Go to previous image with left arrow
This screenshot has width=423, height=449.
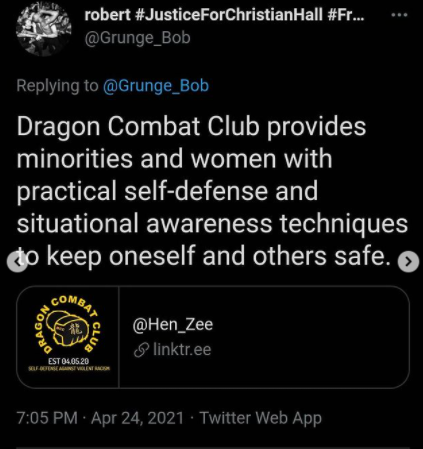[17, 262]
